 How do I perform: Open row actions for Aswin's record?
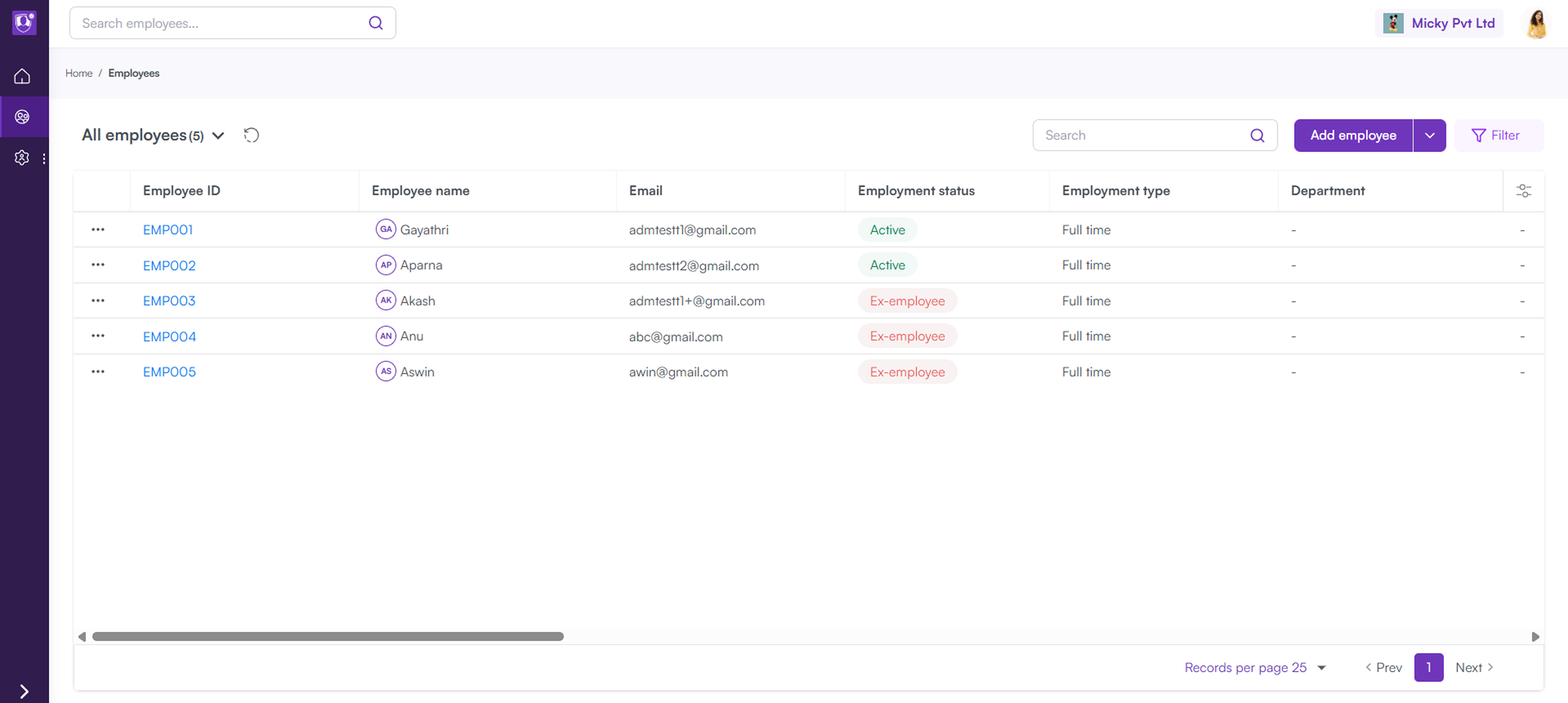[98, 372]
